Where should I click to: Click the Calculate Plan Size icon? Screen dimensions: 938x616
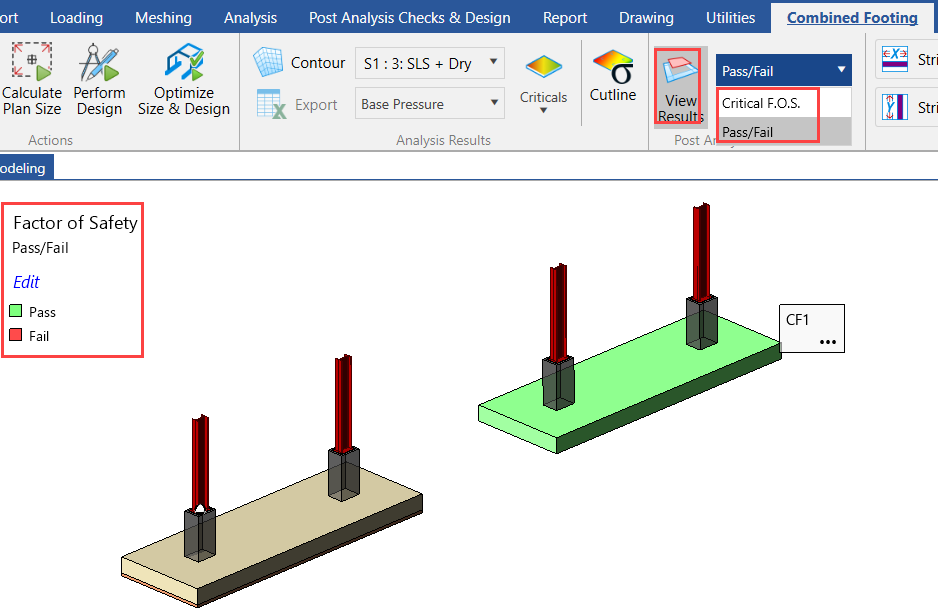point(32,62)
